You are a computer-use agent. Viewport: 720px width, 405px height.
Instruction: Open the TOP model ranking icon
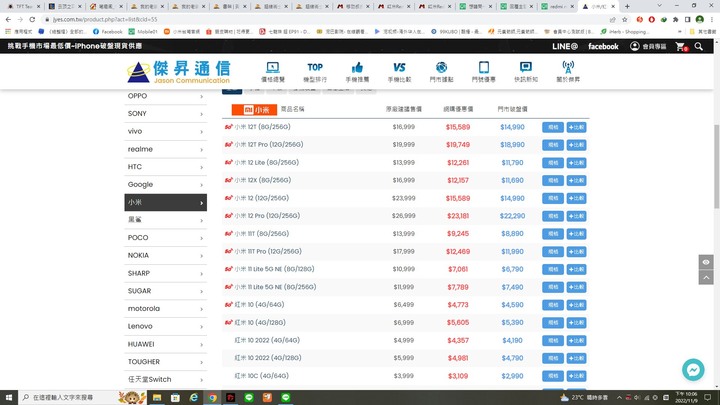pos(315,72)
